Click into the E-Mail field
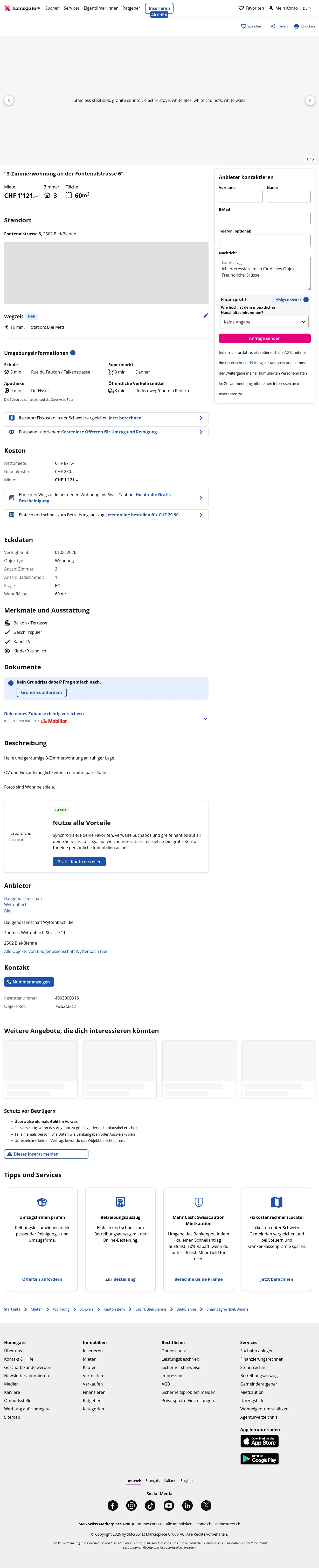Viewport: 319px width, 1568px height. click(x=264, y=219)
